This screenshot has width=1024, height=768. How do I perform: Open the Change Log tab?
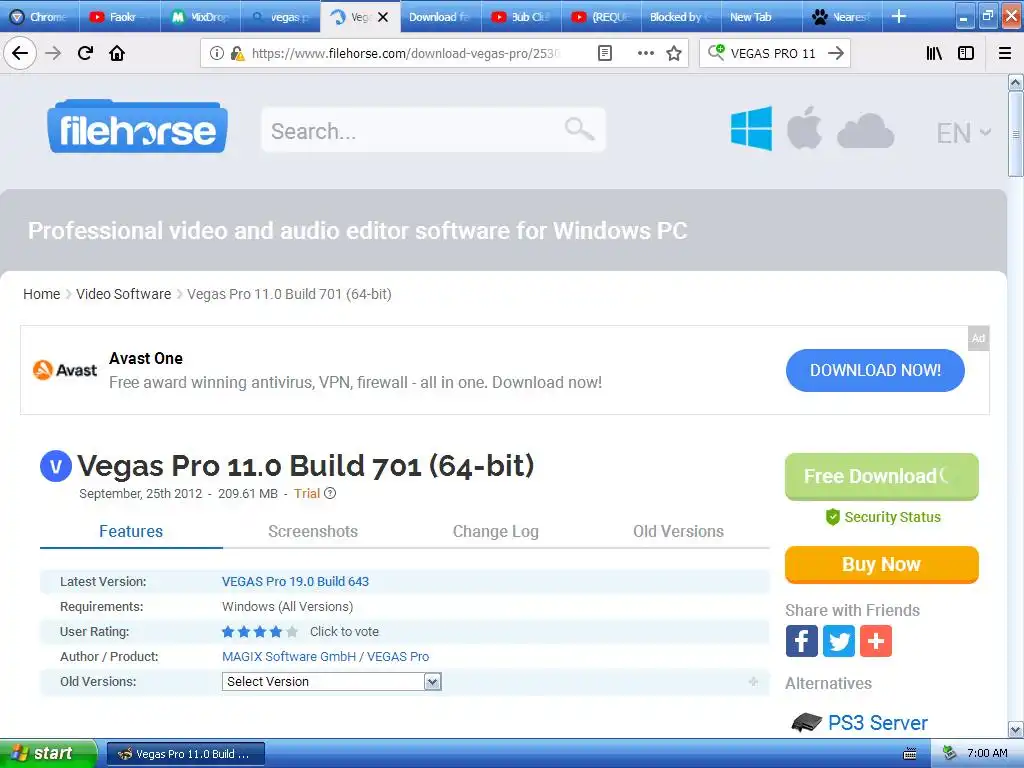(x=496, y=531)
